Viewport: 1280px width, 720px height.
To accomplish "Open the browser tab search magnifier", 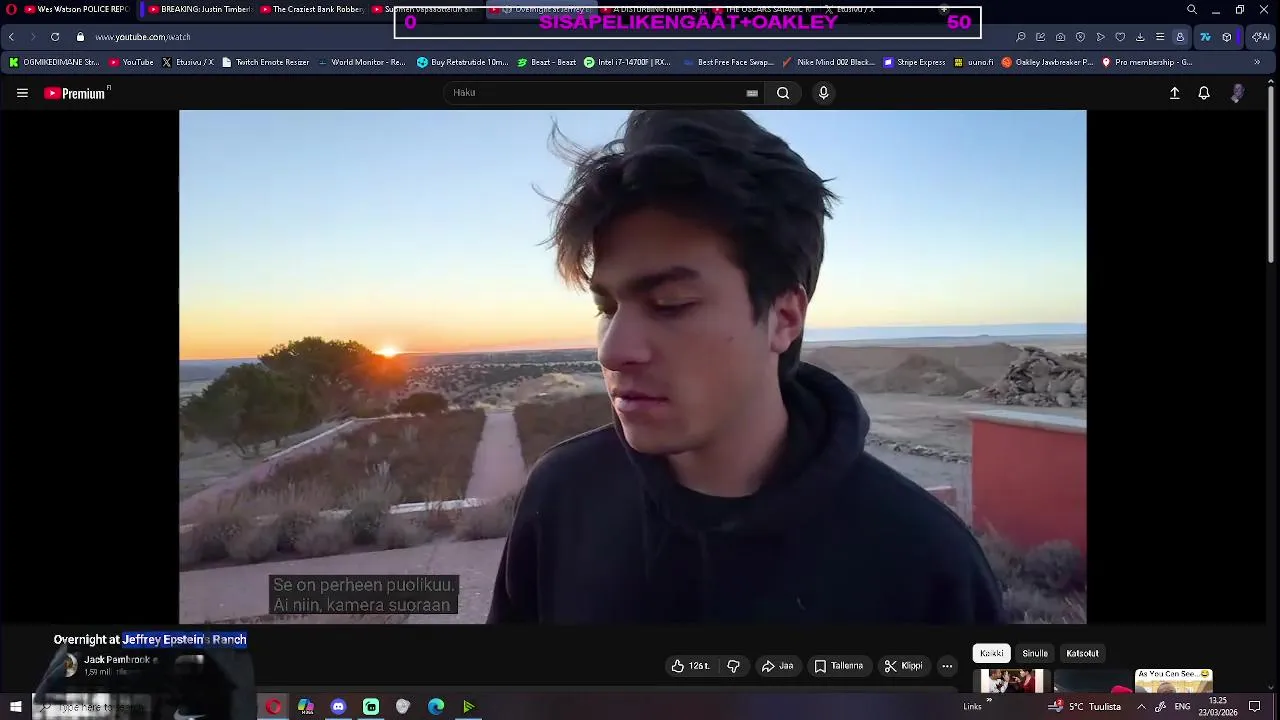I will click(x=1191, y=9).
